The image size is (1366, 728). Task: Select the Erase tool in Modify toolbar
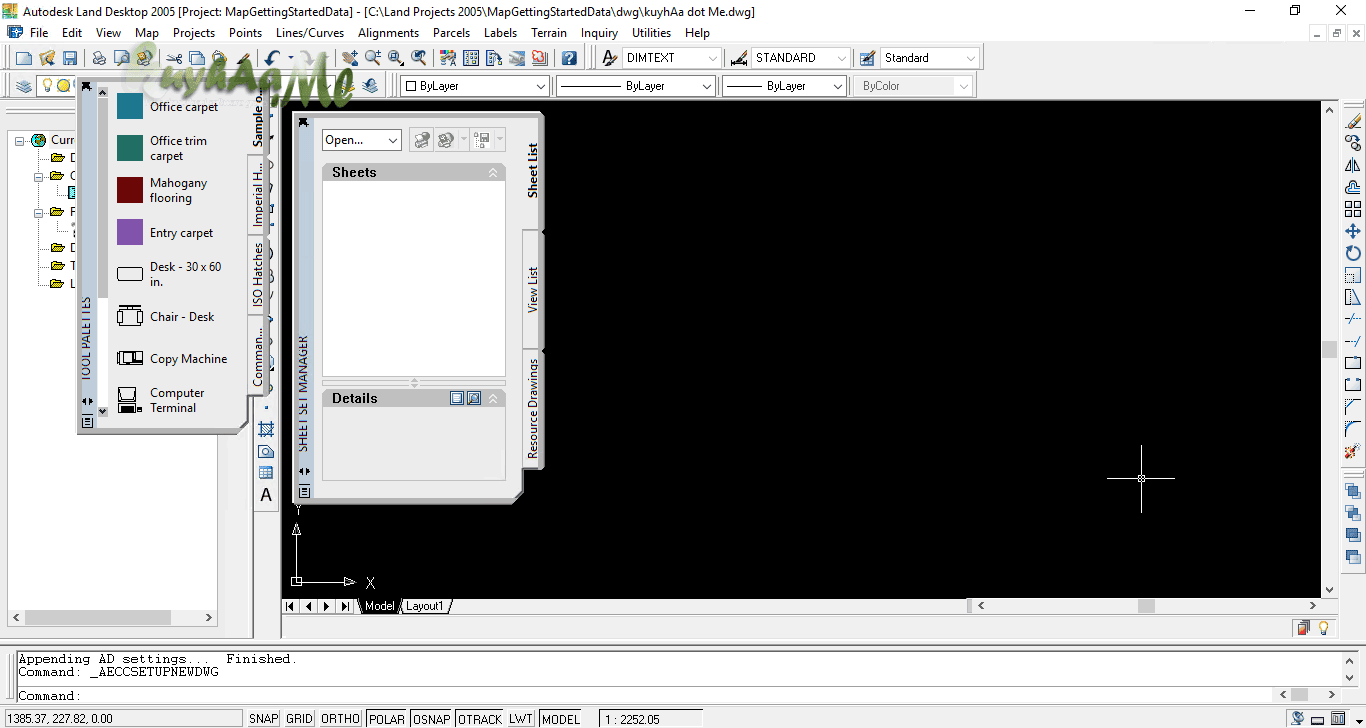coord(1353,120)
